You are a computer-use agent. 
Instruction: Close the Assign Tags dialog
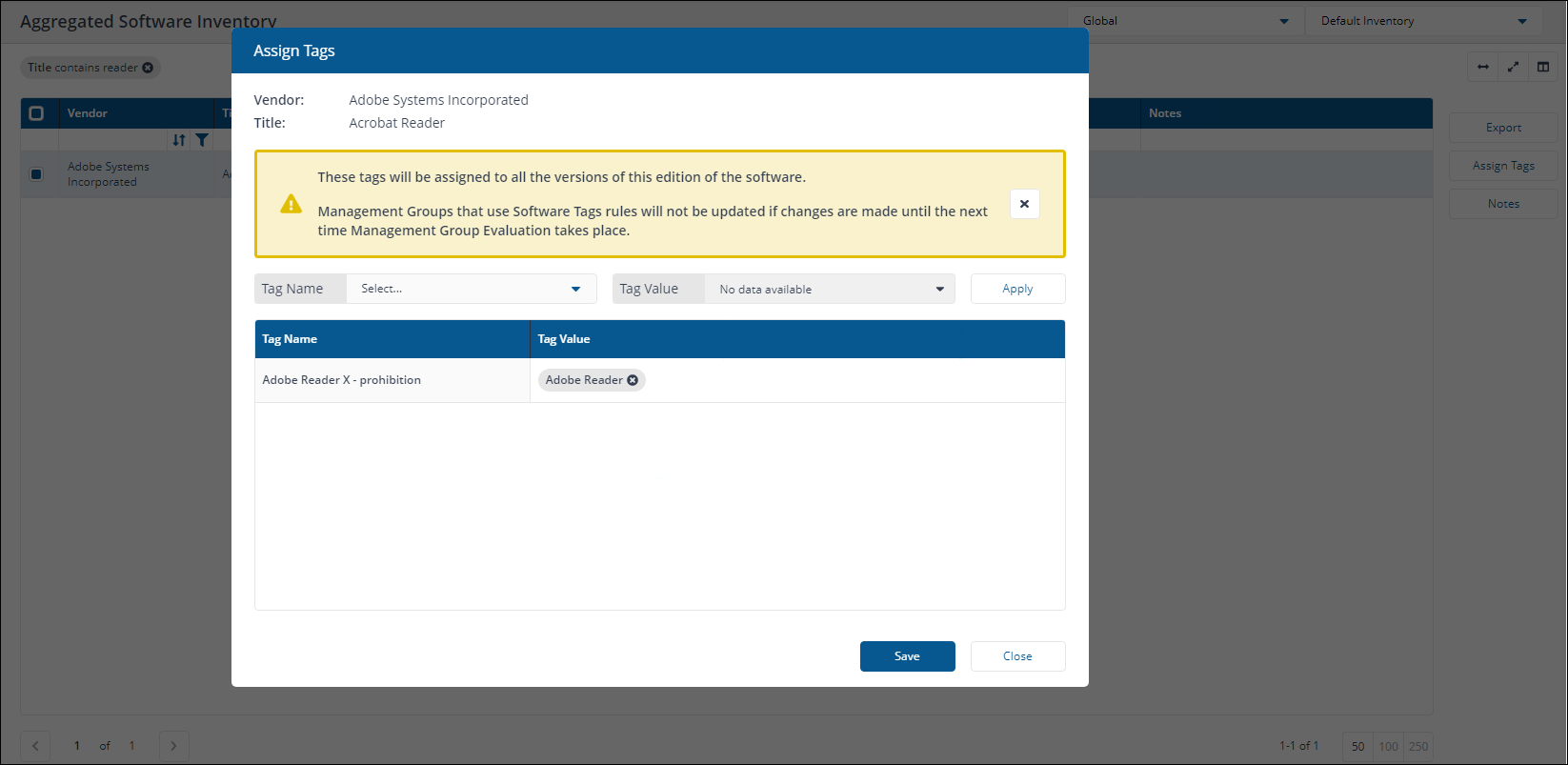point(1017,656)
